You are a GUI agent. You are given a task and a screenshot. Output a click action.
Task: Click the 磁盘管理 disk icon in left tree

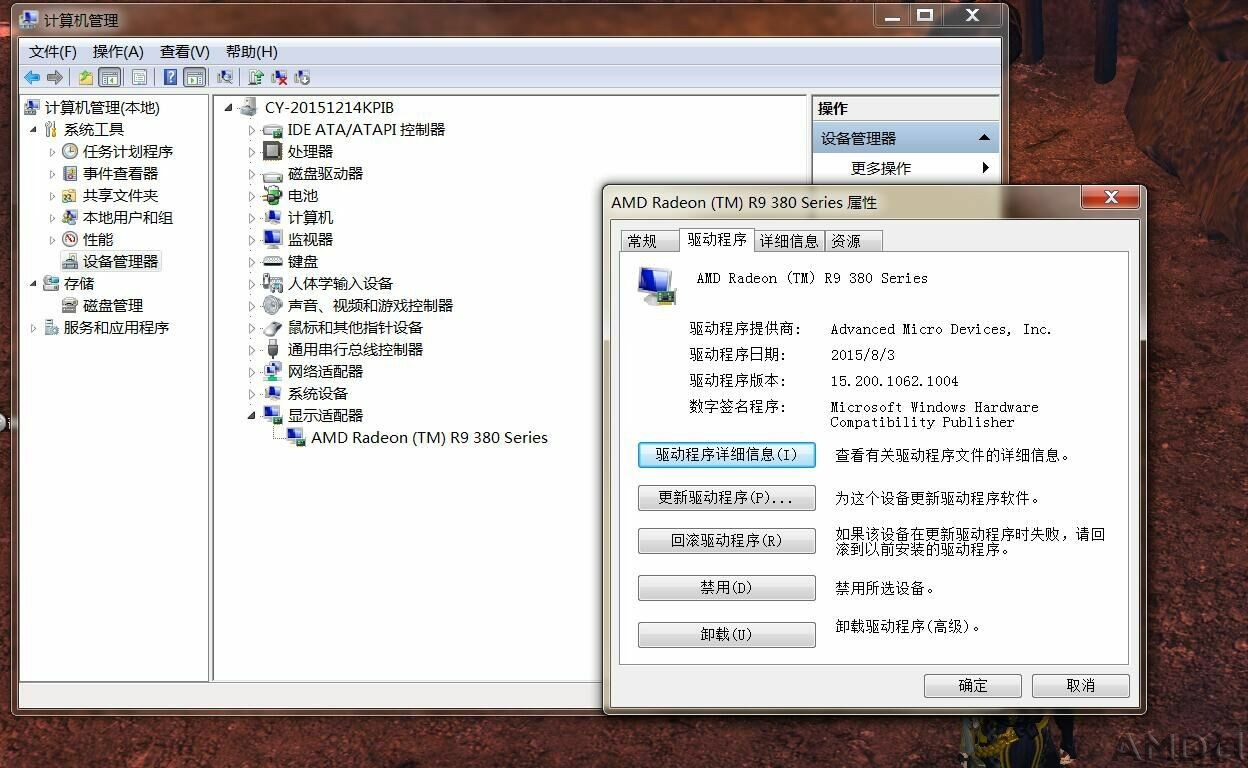point(70,305)
